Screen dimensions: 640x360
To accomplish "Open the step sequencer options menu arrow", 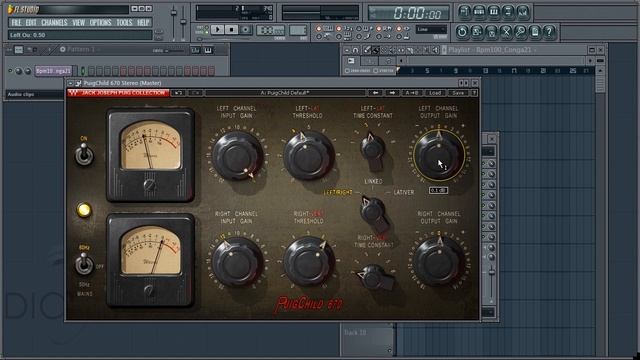I will [x=9, y=50].
